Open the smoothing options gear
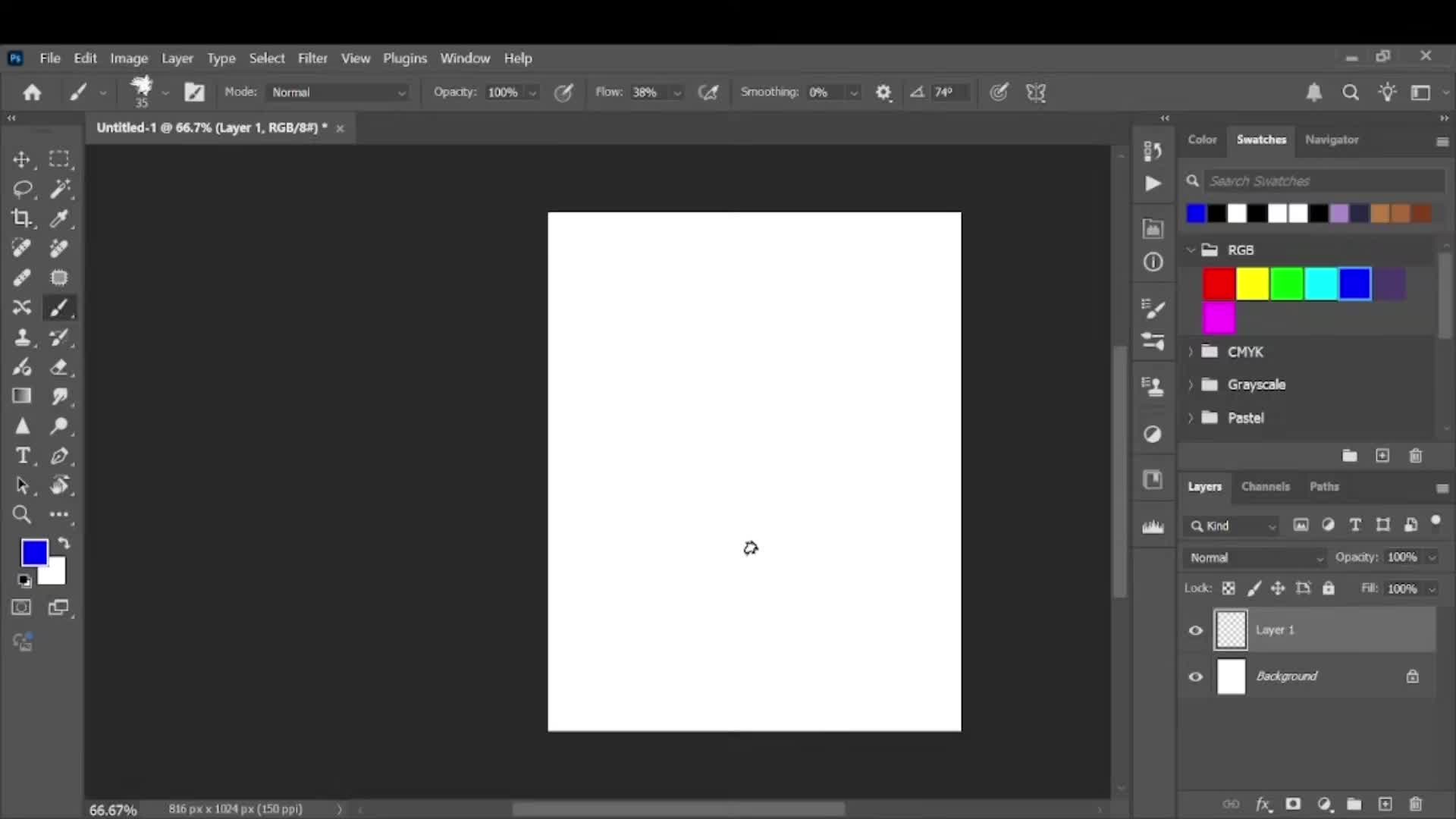This screenshot has height=819, width=1456. pyautogui.click(x=883, y=93)
